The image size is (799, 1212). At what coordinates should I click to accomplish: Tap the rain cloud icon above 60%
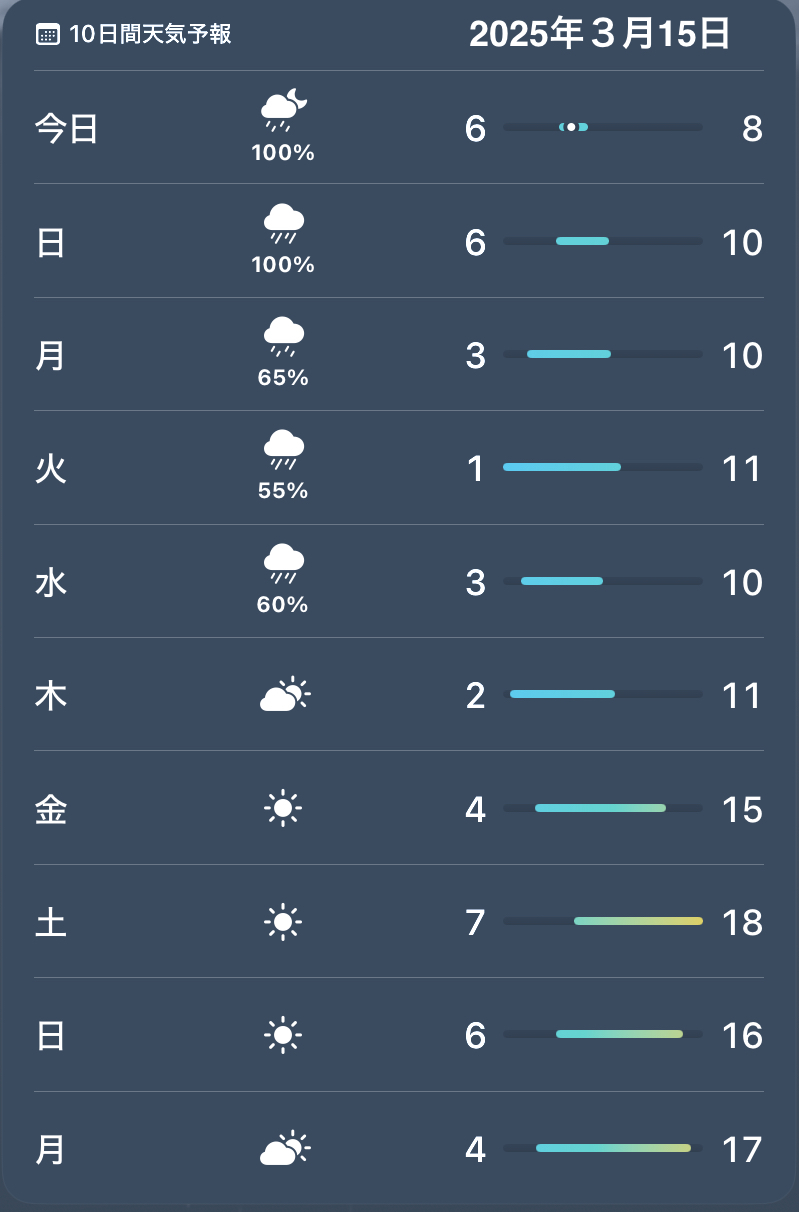[284, 563]
